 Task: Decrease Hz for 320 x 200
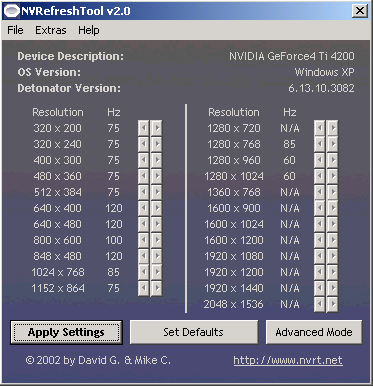pyautogui.click(x=144, y=128)
